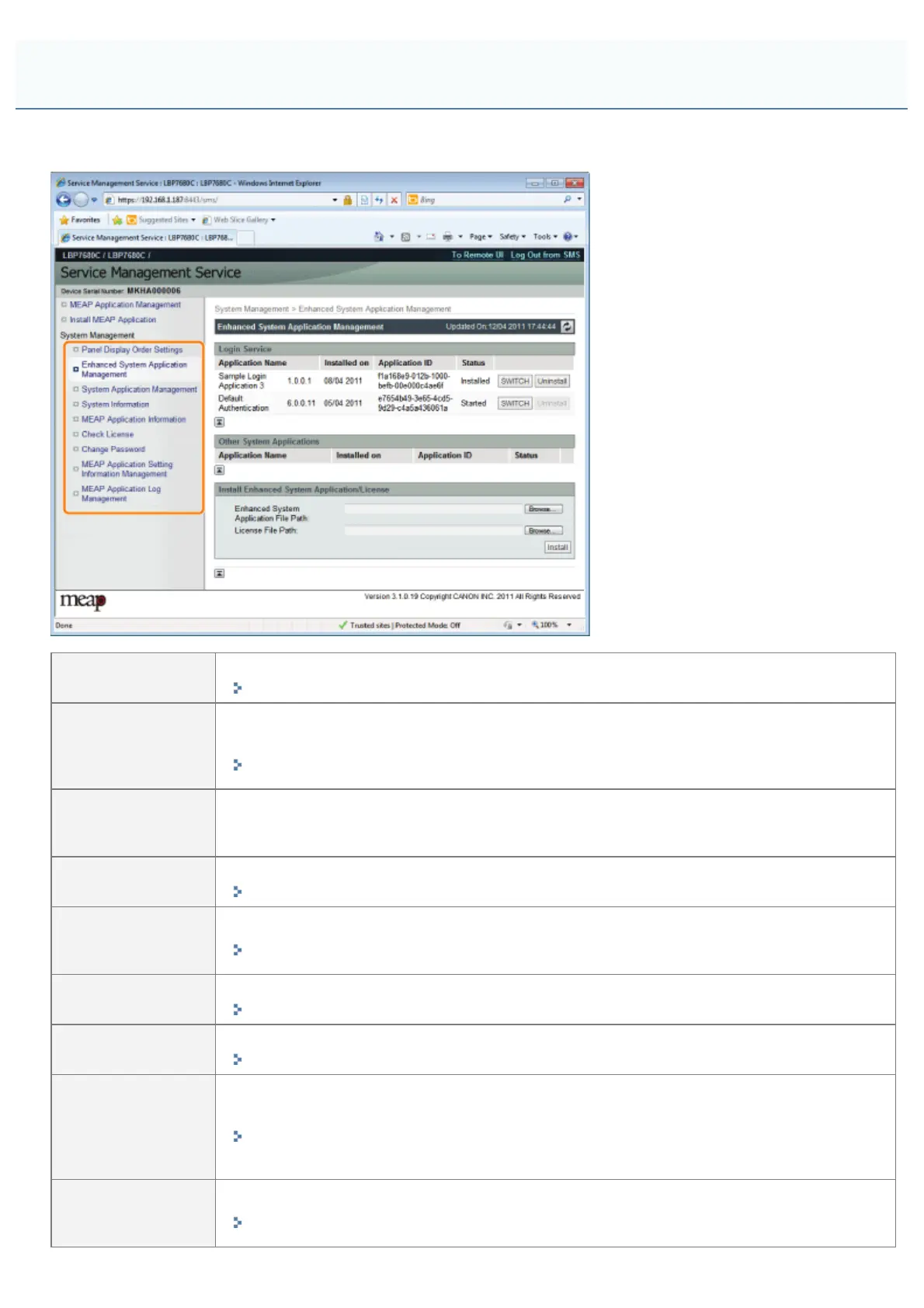Viewport: 924px width, 1308px height.
Task: Open the Home icon dropdown arrow
Action: click(x=391, y=237)
